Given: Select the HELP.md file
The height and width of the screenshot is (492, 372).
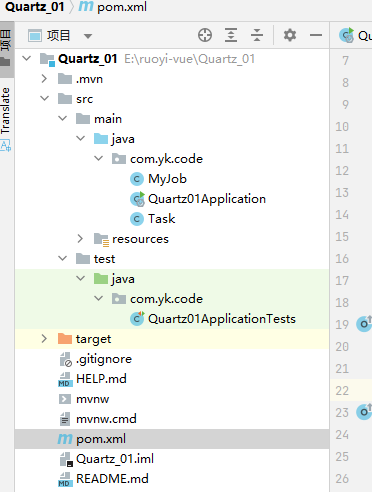Looking at the screenshot, I should click(x=101, y=379).
